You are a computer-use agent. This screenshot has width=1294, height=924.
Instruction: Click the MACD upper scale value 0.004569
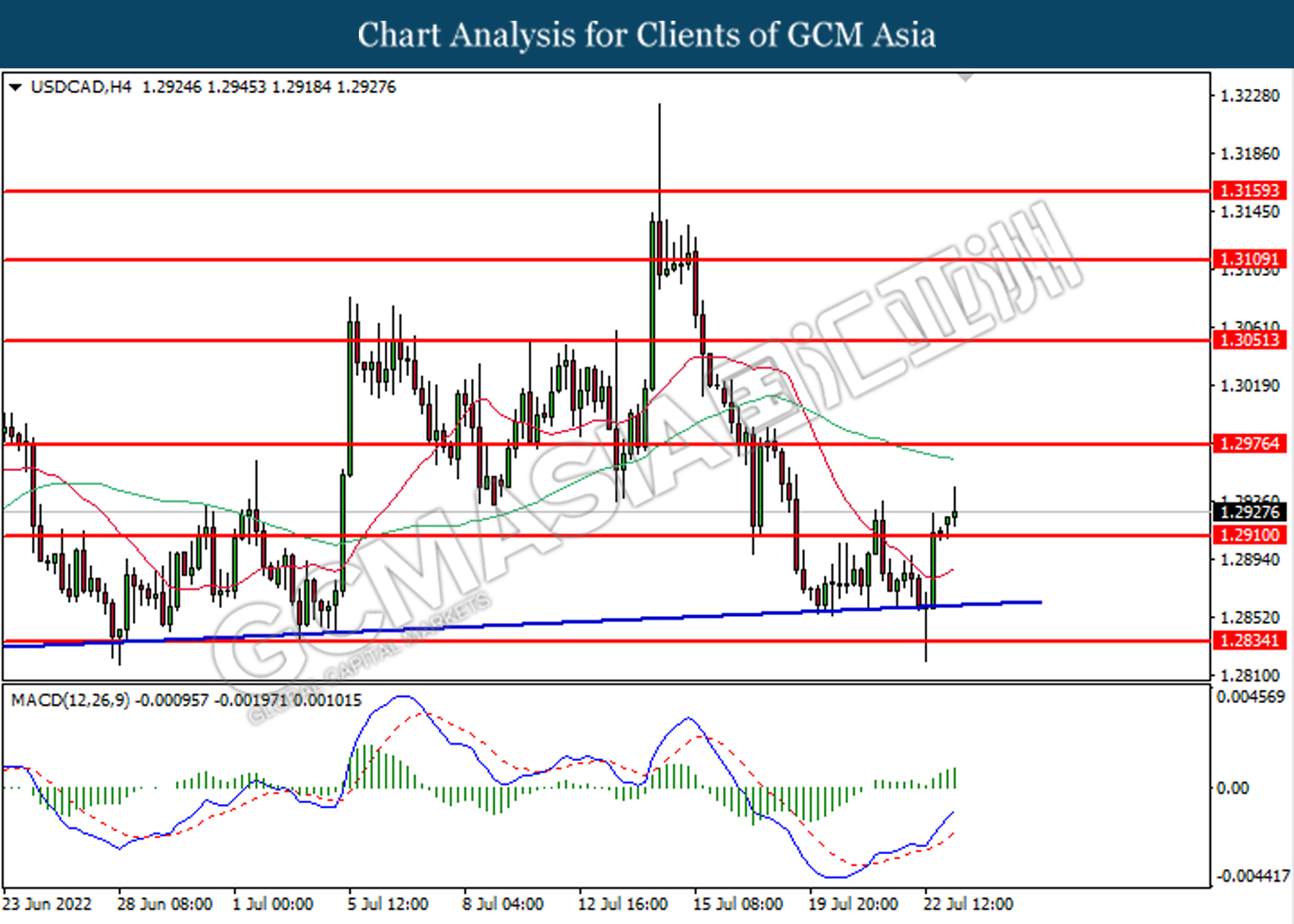pyautogui.click(x=1251, y=696)
